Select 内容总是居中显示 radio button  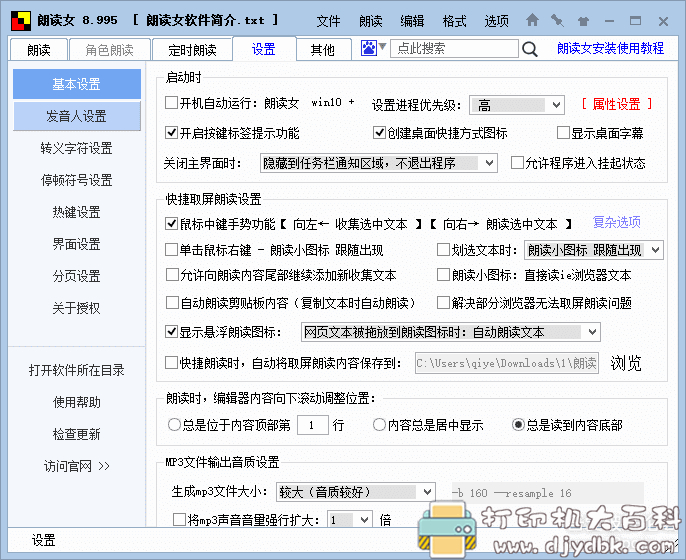[379, 424]
